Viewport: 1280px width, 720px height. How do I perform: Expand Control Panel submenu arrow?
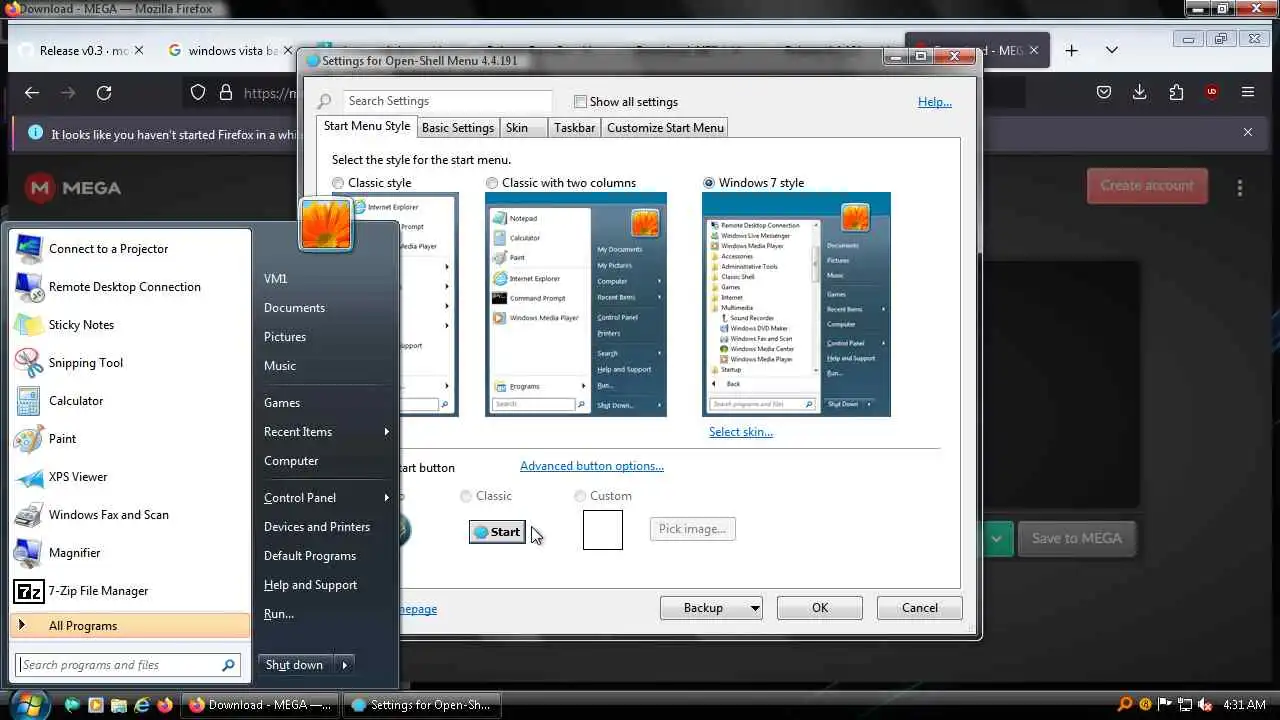coord(386,498)
